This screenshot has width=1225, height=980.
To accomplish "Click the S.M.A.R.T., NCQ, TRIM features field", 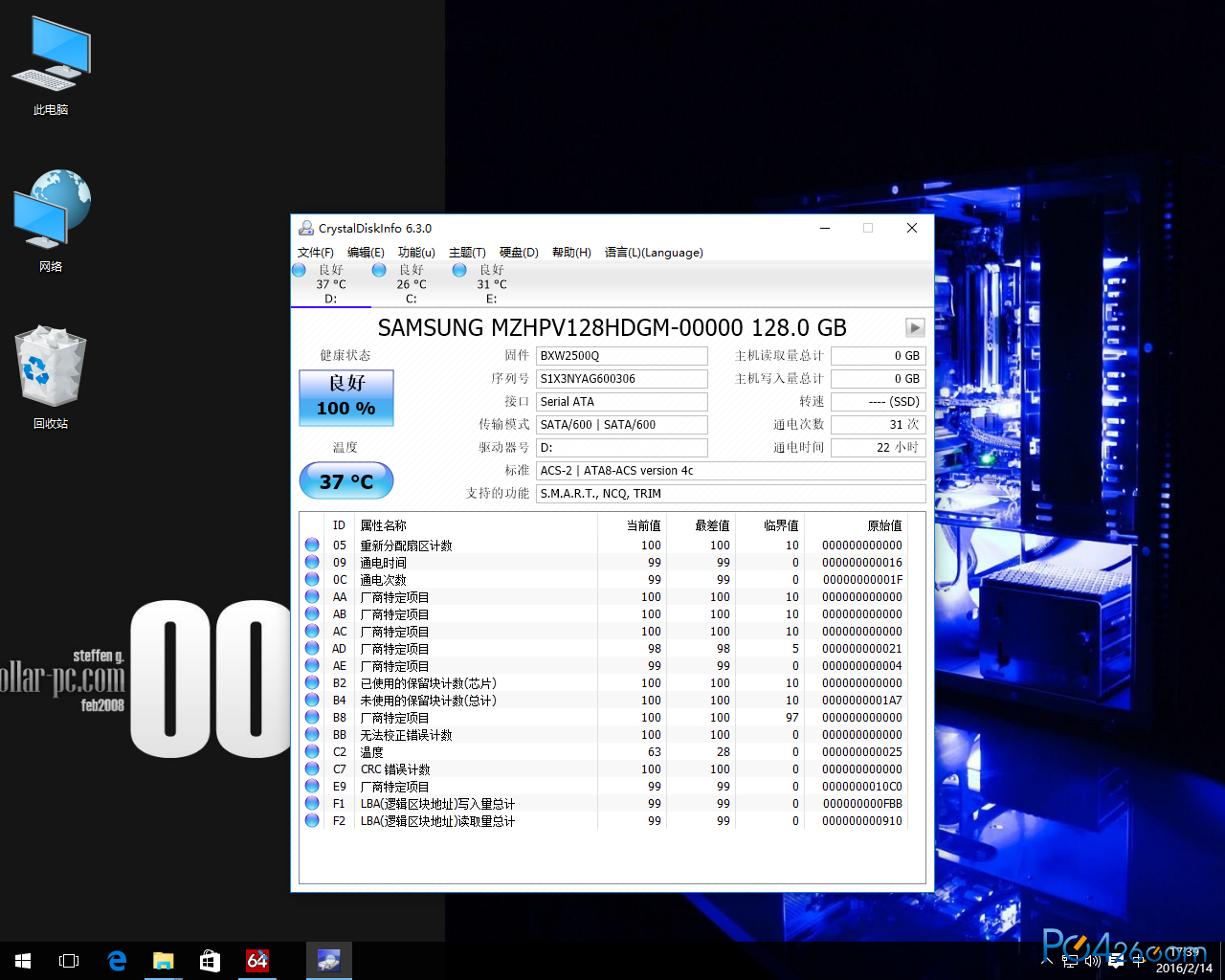I will click(731, 494).
